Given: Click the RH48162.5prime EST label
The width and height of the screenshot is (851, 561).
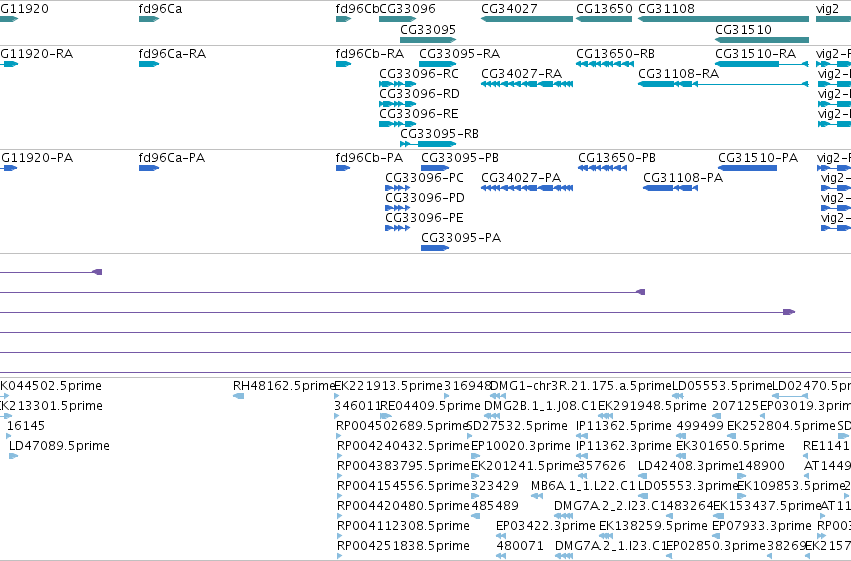Looking at the screenshot, I should point(284,386).
